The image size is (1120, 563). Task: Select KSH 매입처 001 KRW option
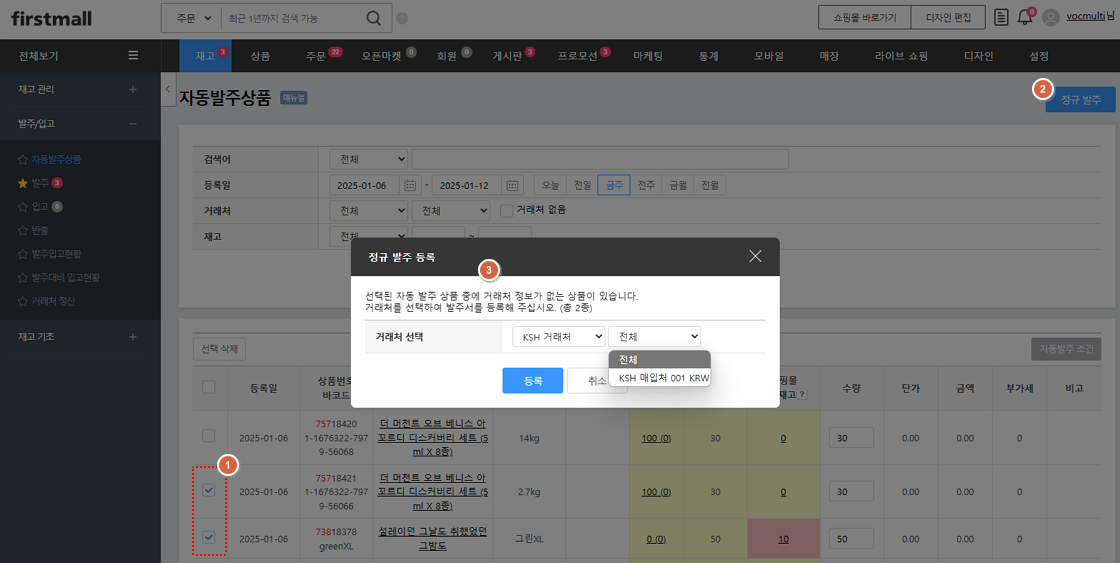pos(663,378)
